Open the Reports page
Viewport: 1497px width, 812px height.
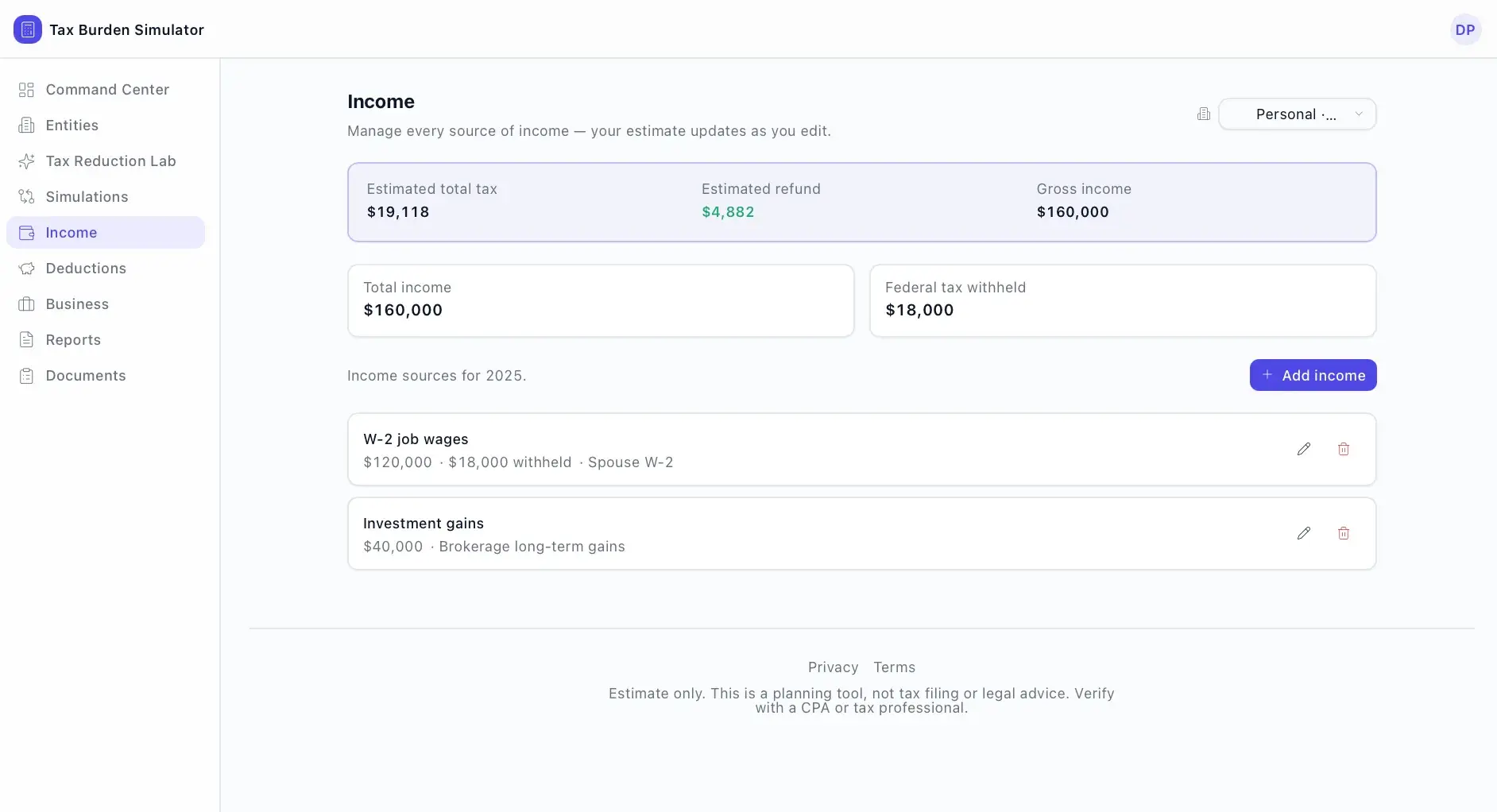[106, 340]
